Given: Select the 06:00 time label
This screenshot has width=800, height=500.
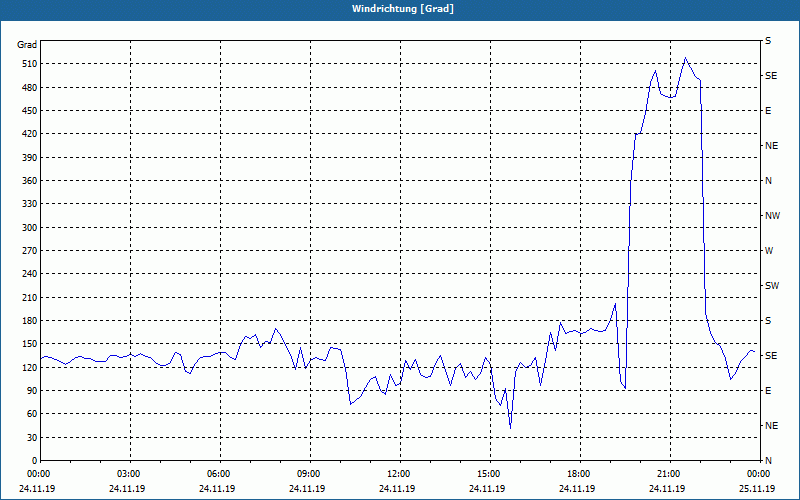Looking at the screenshot, I should [x=219, y=473].
